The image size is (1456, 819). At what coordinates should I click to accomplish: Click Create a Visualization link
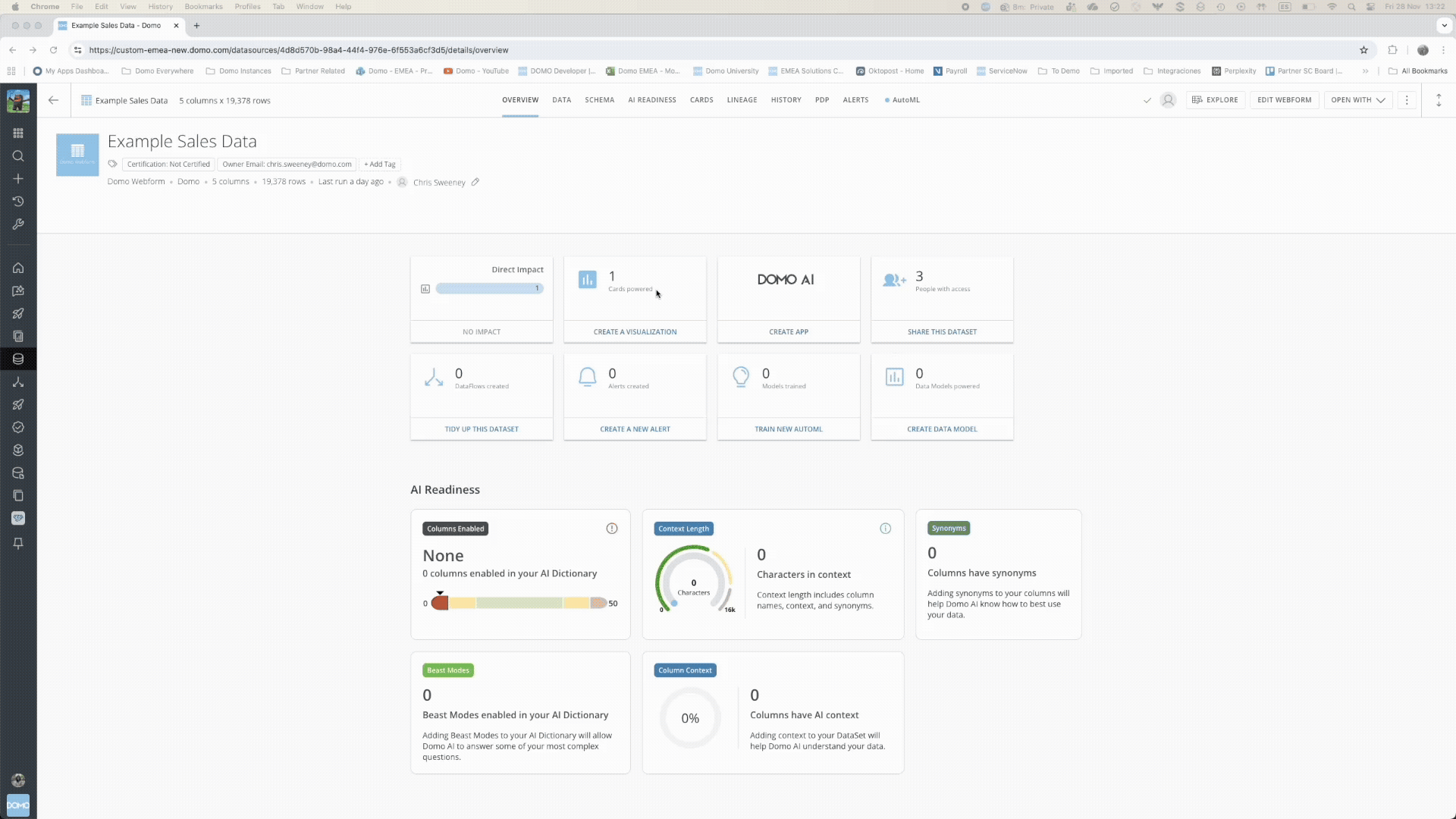pos(635,332)
